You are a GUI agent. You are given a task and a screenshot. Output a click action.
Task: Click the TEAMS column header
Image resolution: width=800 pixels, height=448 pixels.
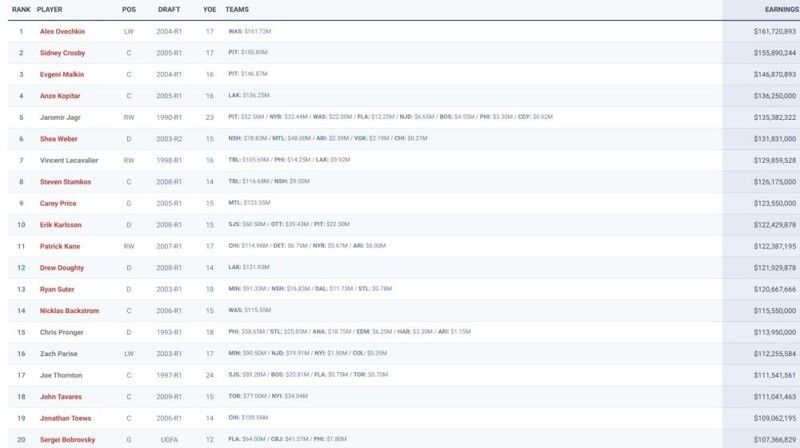point(238,9)
